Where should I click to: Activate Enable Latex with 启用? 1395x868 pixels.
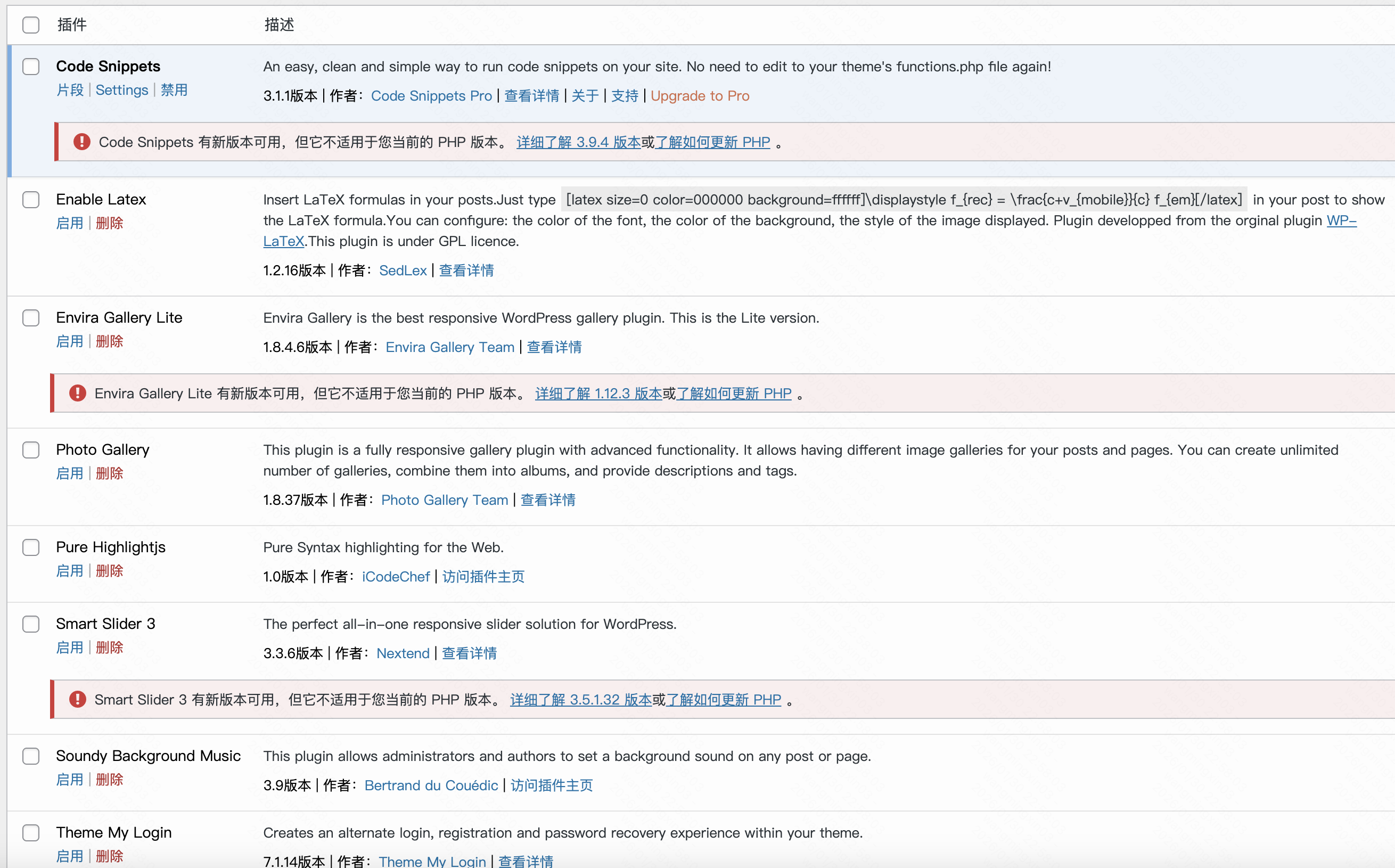coord(69,223)
